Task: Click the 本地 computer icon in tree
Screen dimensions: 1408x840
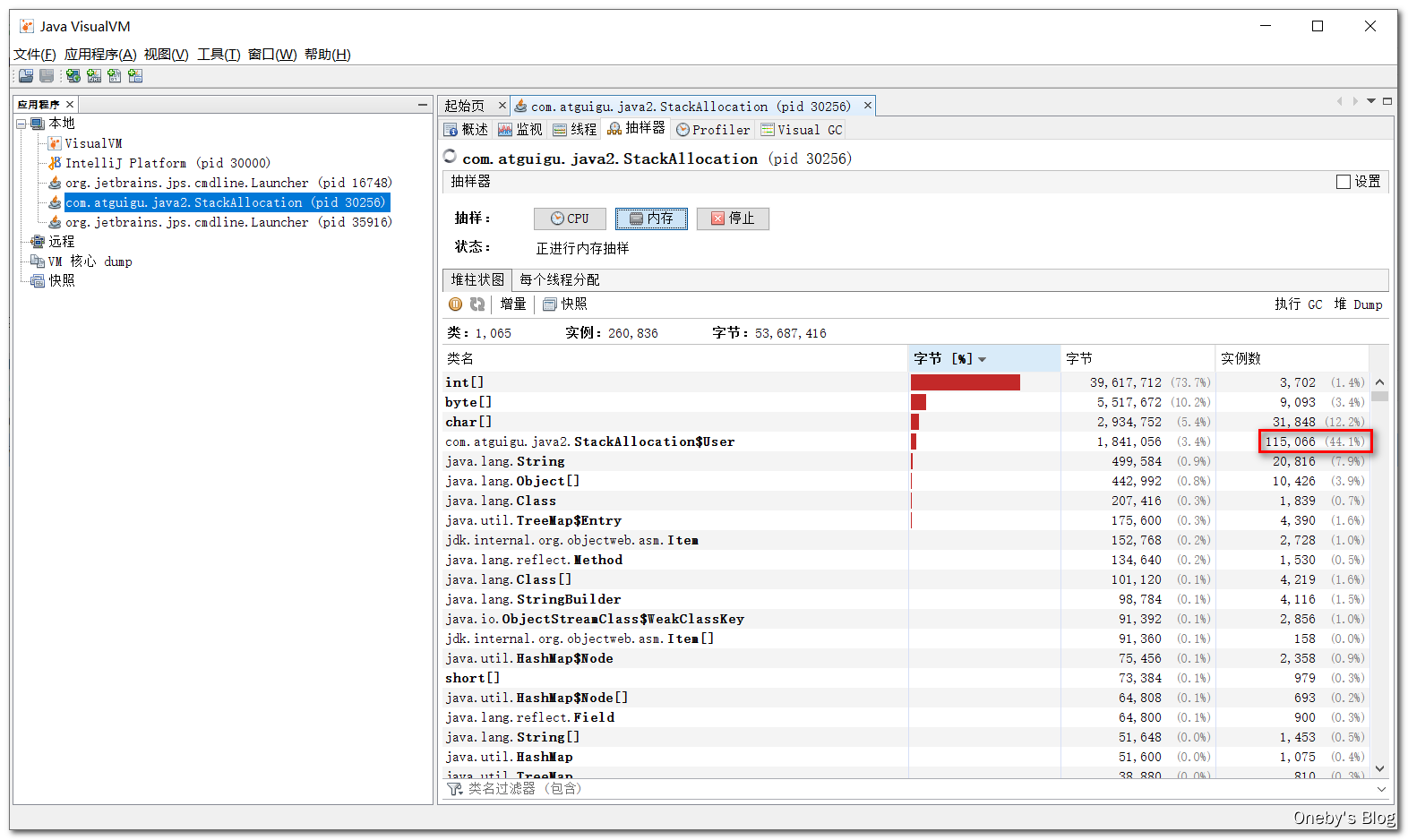Action: click(38, 124)
